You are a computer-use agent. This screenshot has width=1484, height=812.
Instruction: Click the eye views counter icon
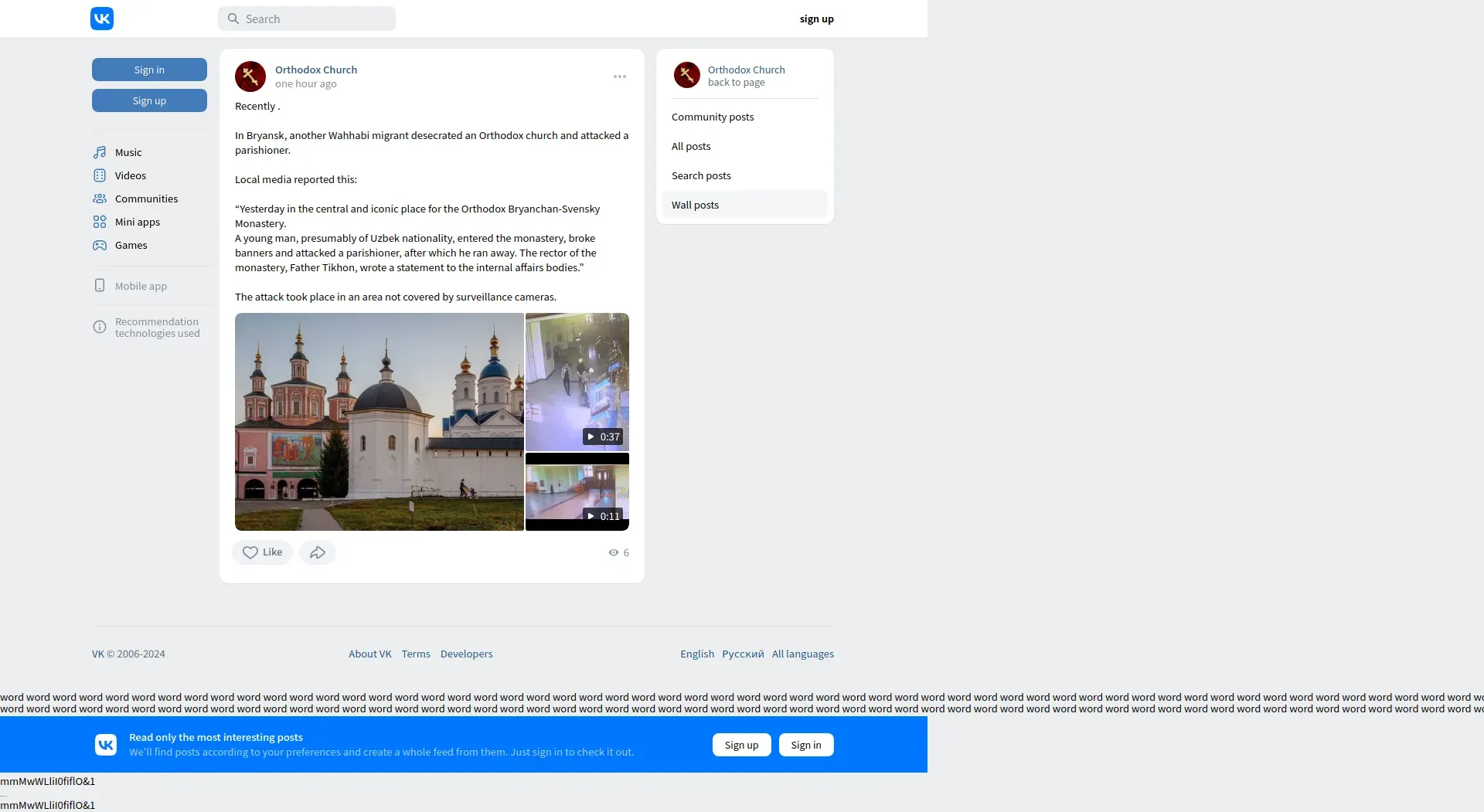[x=614, y=552]
